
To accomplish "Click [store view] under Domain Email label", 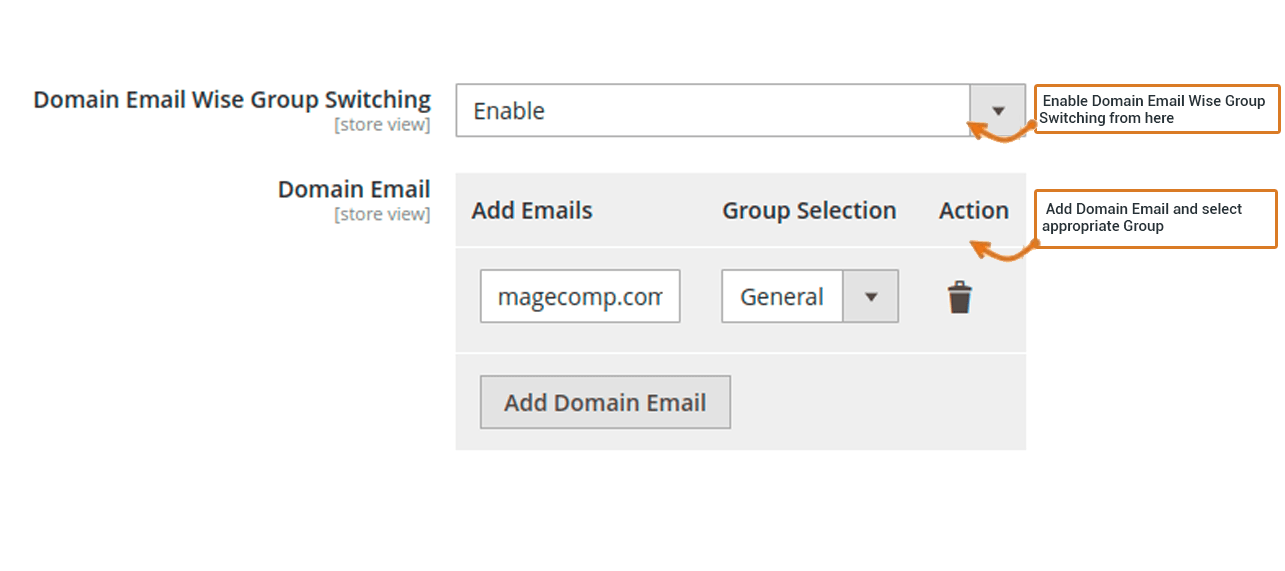I will coord(382,214).
